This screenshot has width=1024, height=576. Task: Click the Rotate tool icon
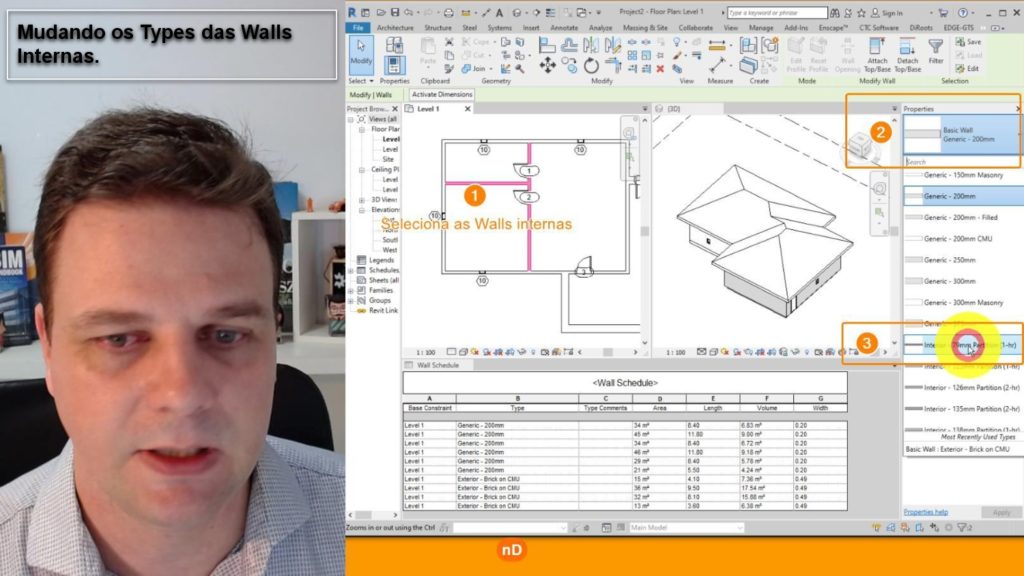(591, 65)
